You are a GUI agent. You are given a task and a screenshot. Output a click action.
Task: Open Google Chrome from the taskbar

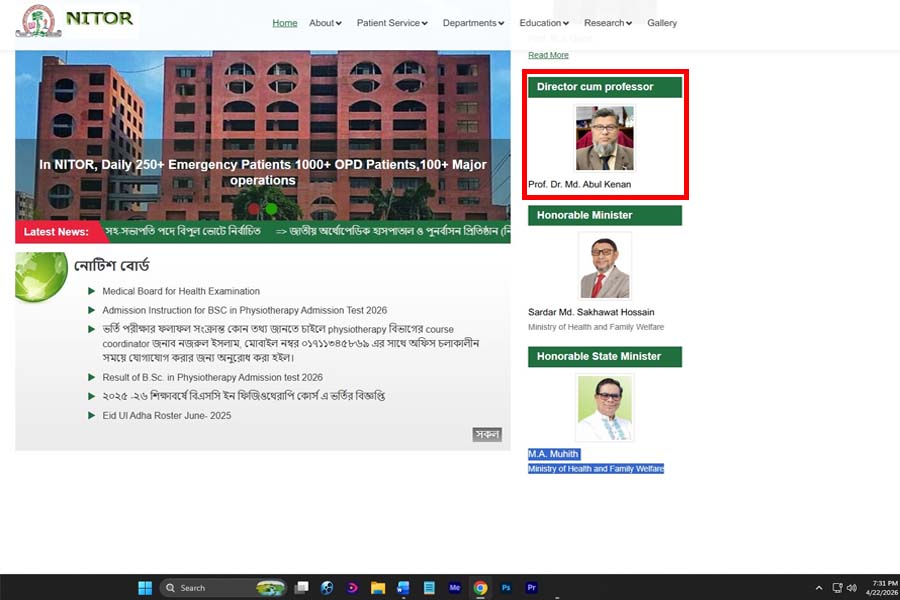point(480,588)
